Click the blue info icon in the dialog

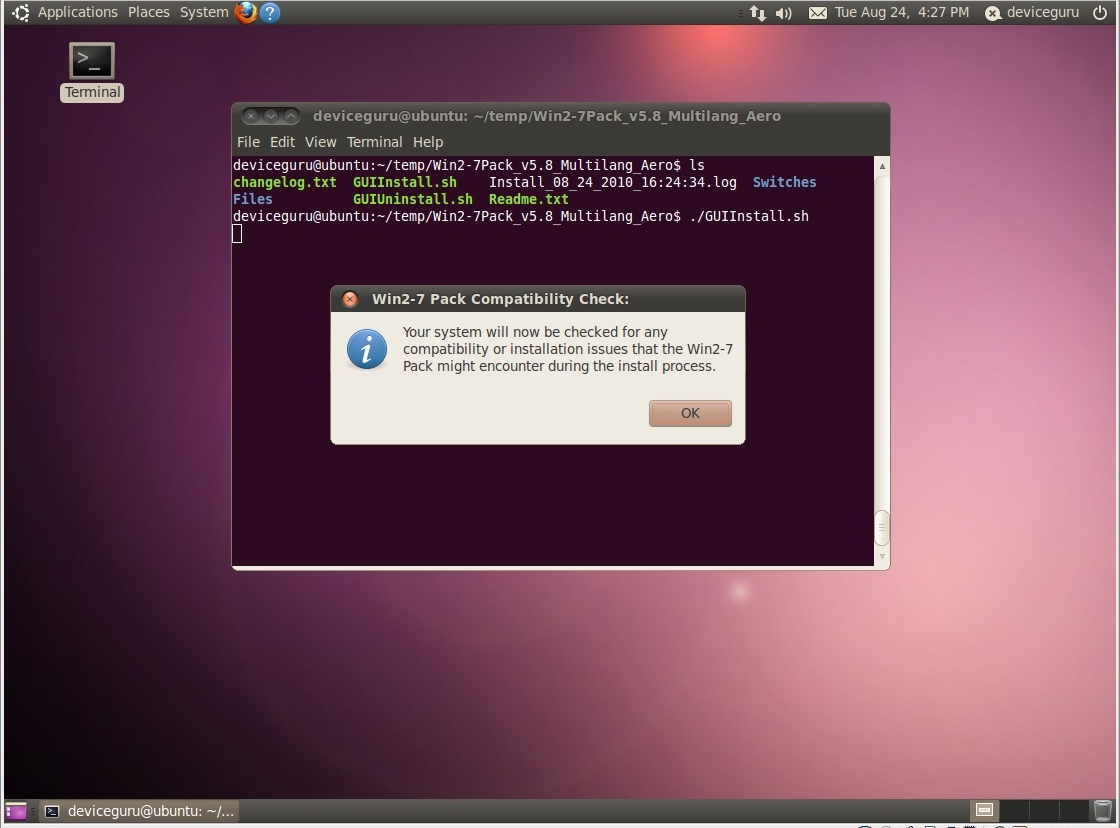point(366,349)
